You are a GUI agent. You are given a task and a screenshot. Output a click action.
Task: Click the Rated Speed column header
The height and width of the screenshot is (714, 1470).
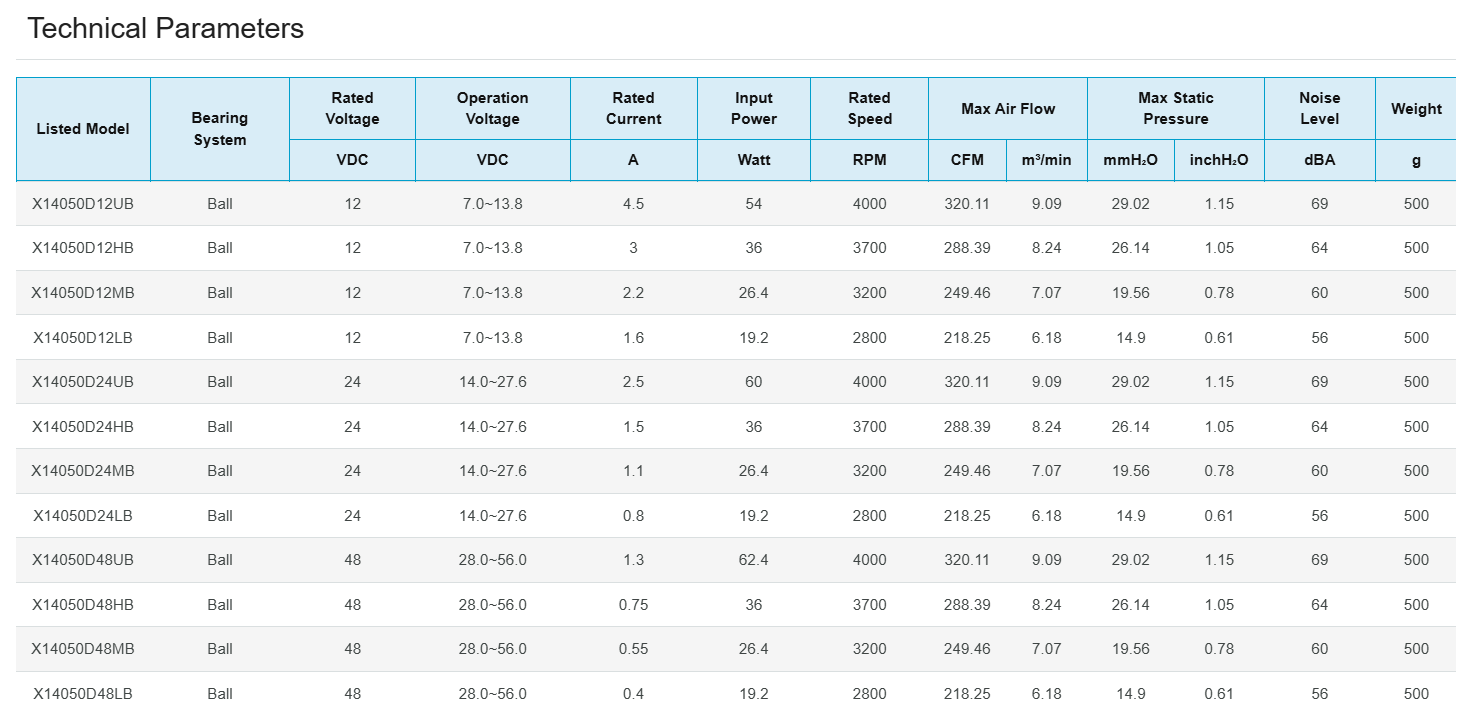tap(869, 108)
